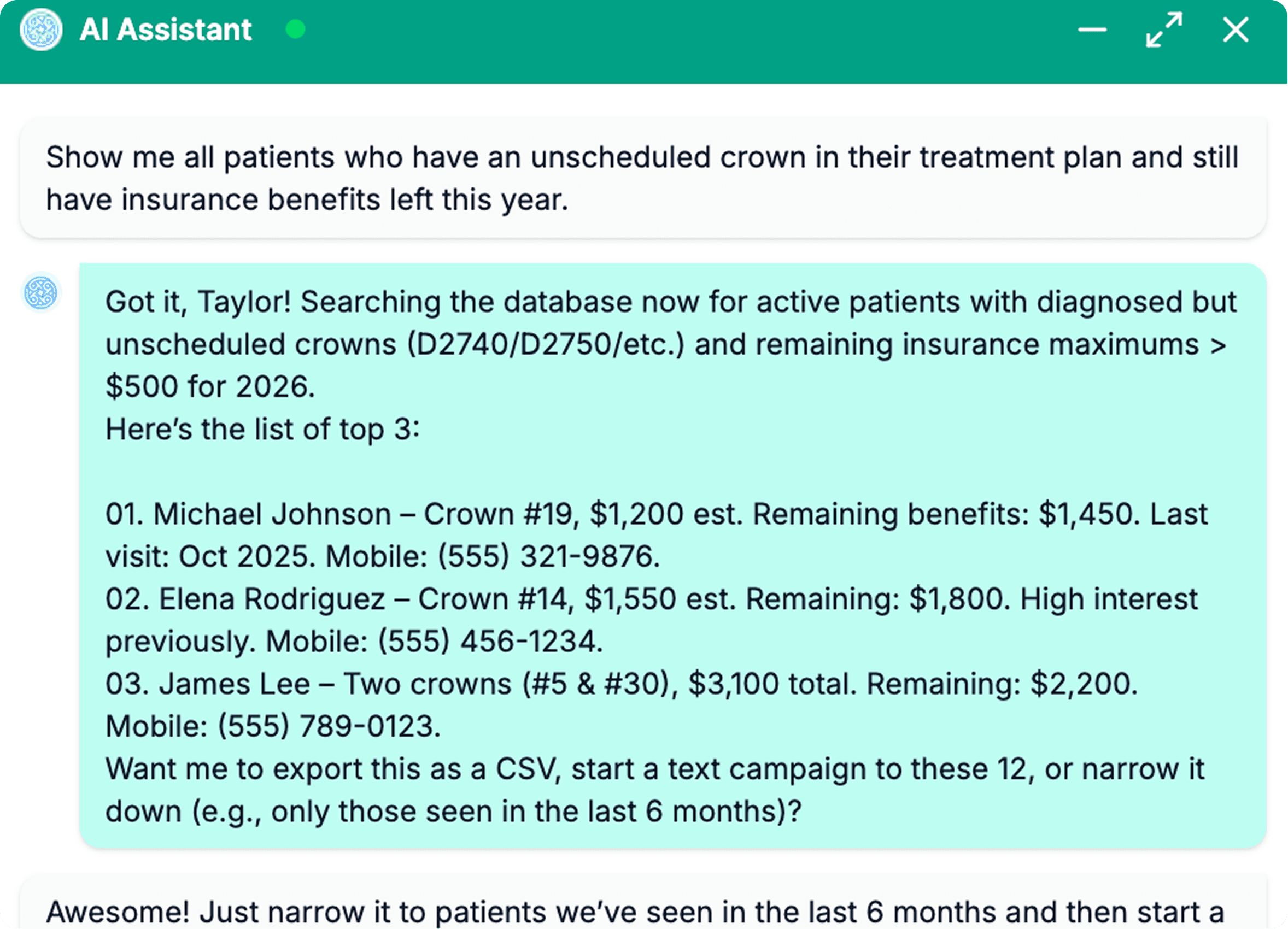This screenshot has height=929, width=1288.
Task: Click mobile number (555) 789-0123
Action: point(330,726)
